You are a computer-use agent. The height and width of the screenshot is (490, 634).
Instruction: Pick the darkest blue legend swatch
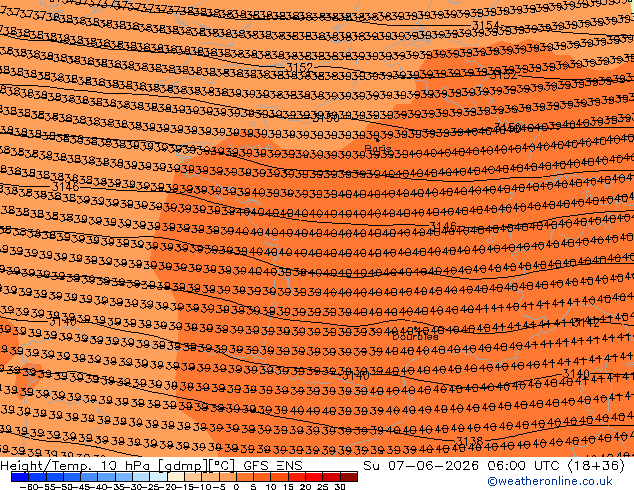20,477
